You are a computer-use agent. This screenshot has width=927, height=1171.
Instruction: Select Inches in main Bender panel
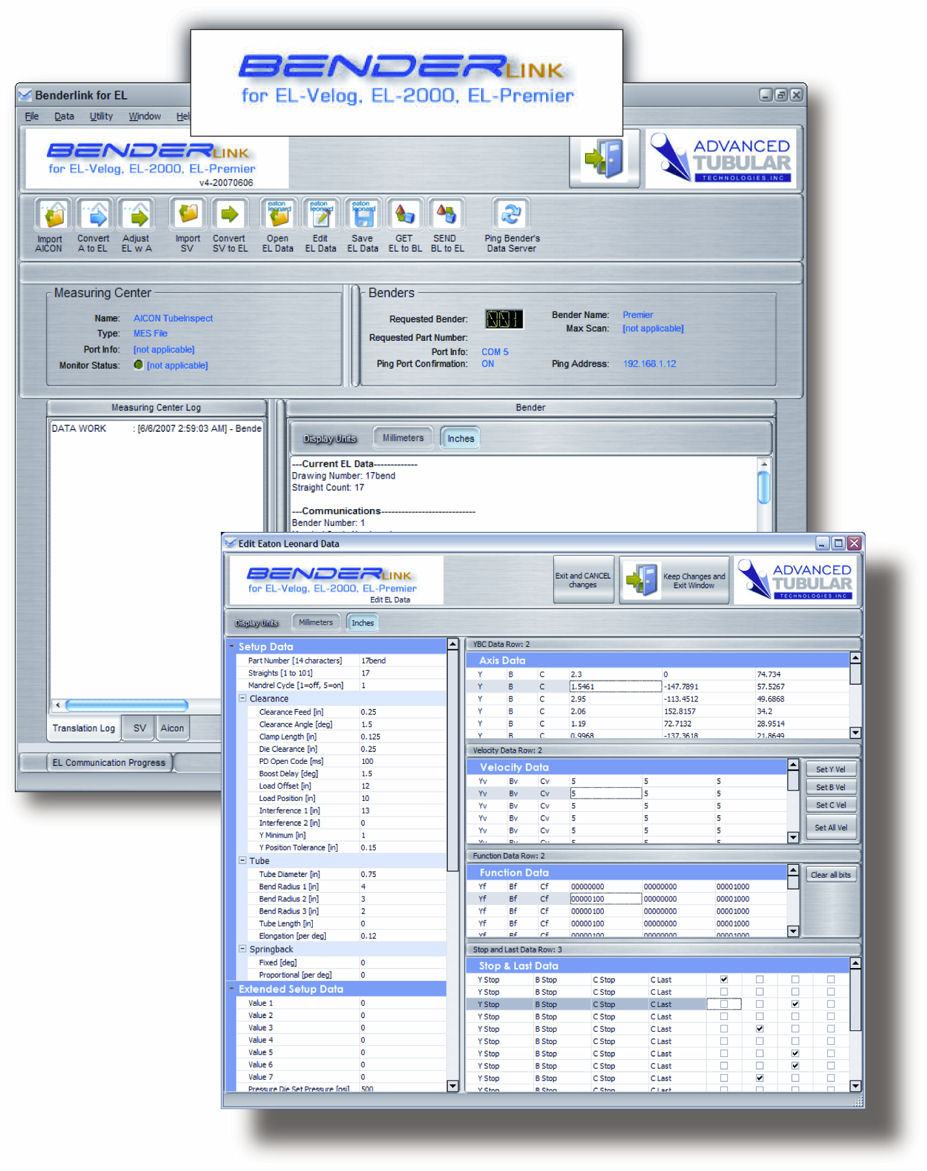pos(461,438)
